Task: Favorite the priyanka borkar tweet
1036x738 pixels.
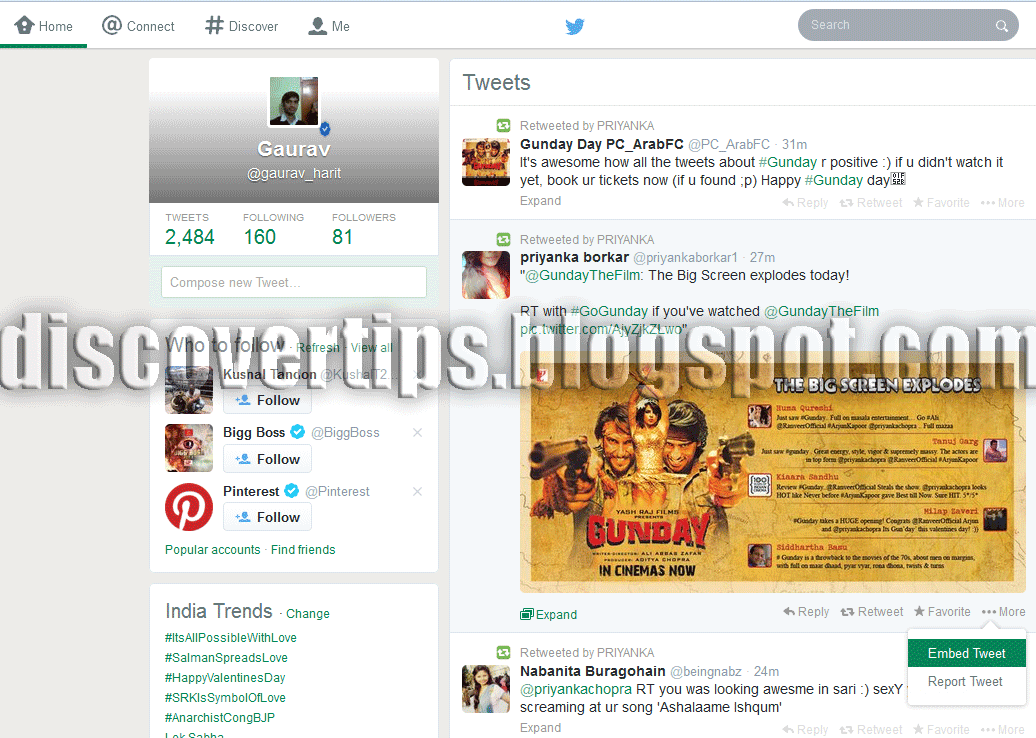Action: [x=942, y=612]
